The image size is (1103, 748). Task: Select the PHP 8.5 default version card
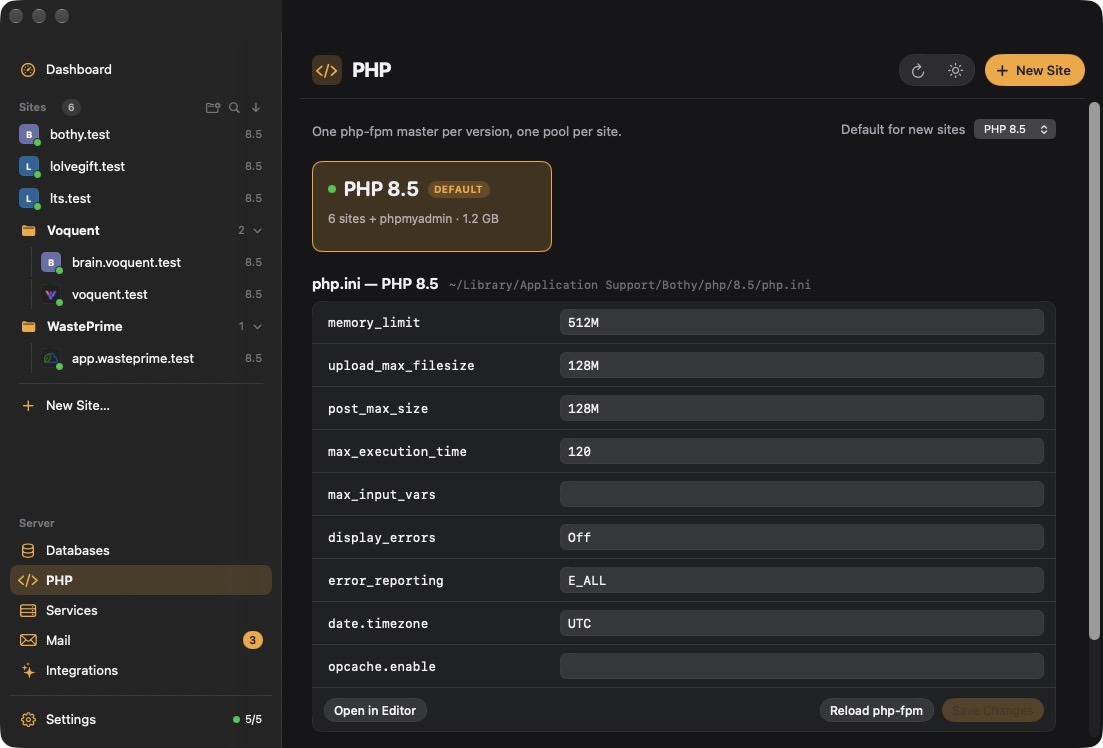[x=432, y=206]
